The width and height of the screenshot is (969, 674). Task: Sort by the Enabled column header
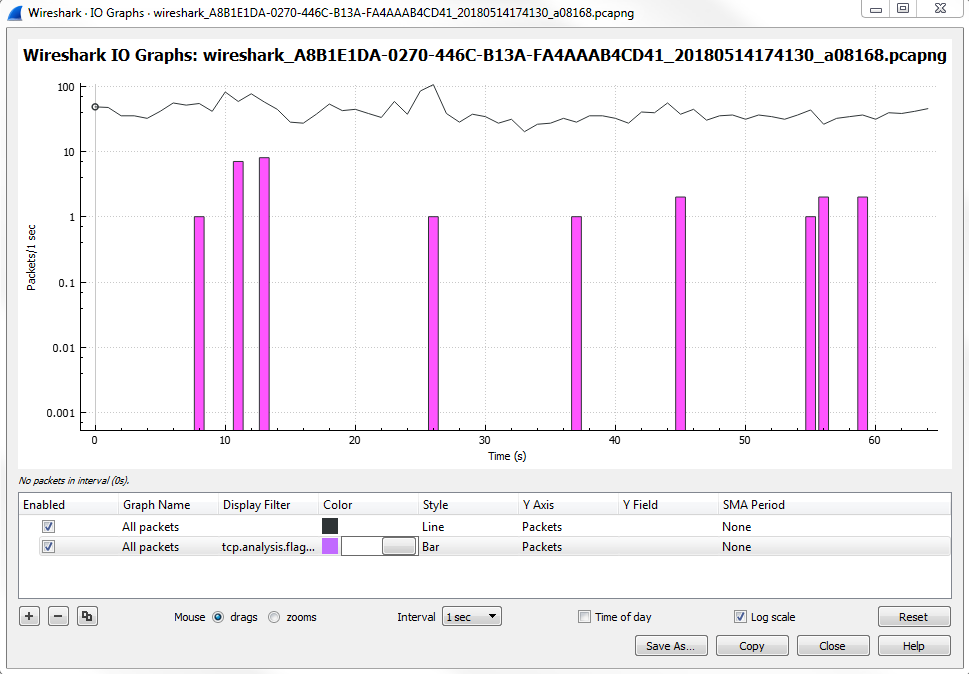pos(68,505)
